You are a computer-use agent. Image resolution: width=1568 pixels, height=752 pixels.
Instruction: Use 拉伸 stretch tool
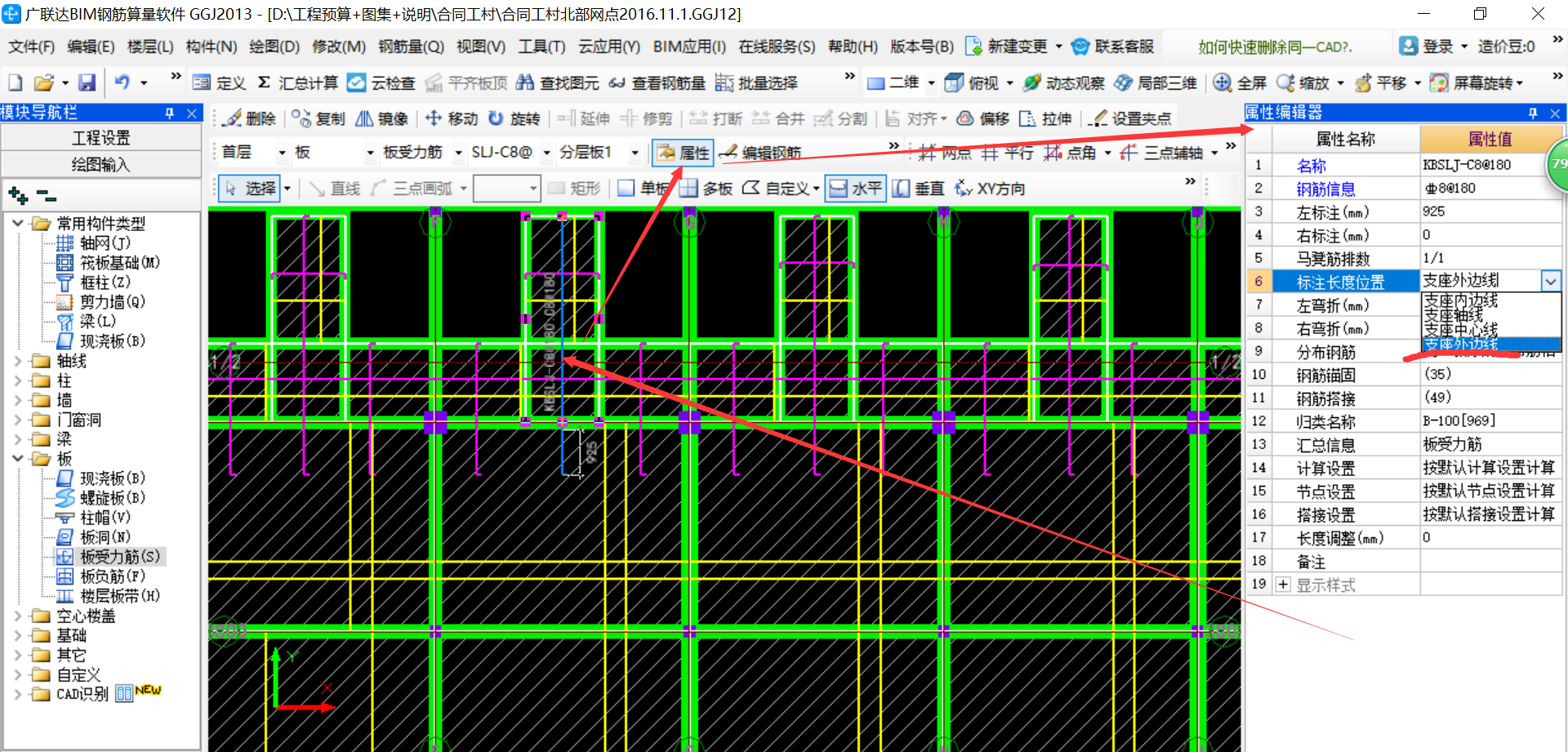(x=1046, y=118)
